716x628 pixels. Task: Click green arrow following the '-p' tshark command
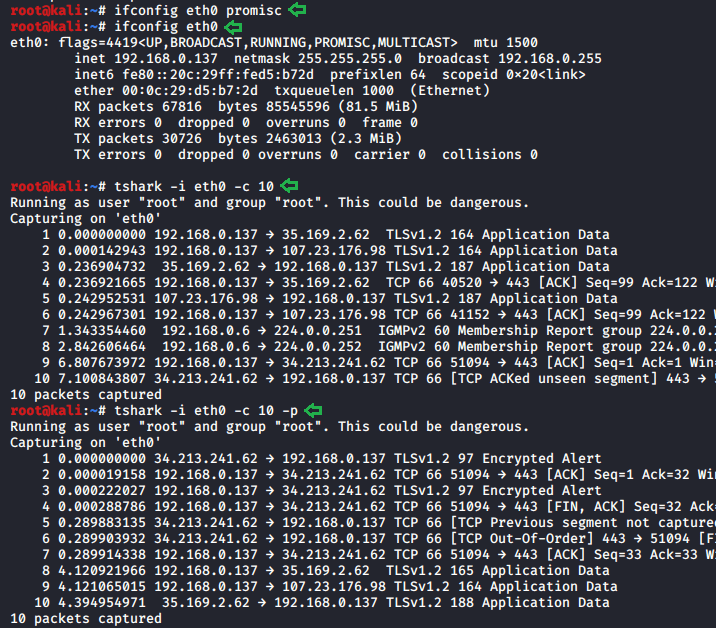314,410
